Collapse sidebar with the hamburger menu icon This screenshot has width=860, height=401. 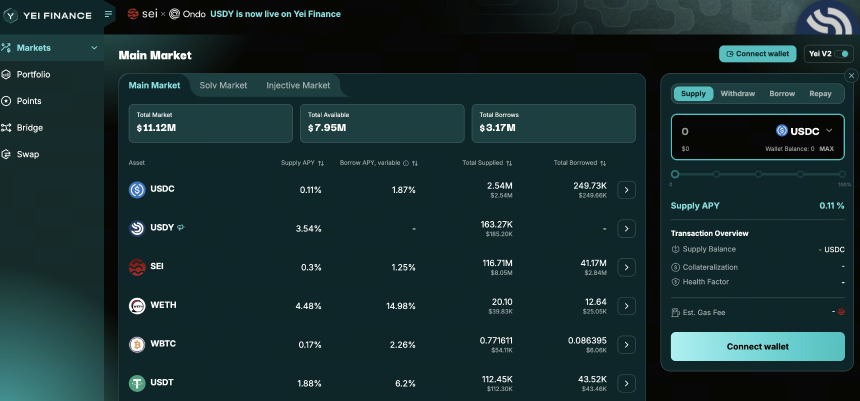tap(109, 14)
